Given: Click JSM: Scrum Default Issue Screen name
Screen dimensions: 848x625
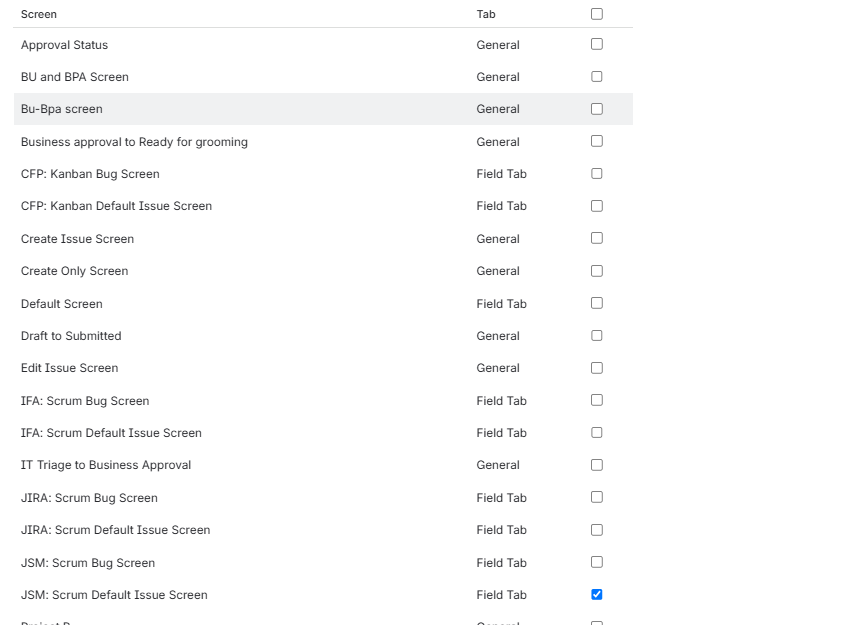Looking at the screenshot, I should 114,595.
